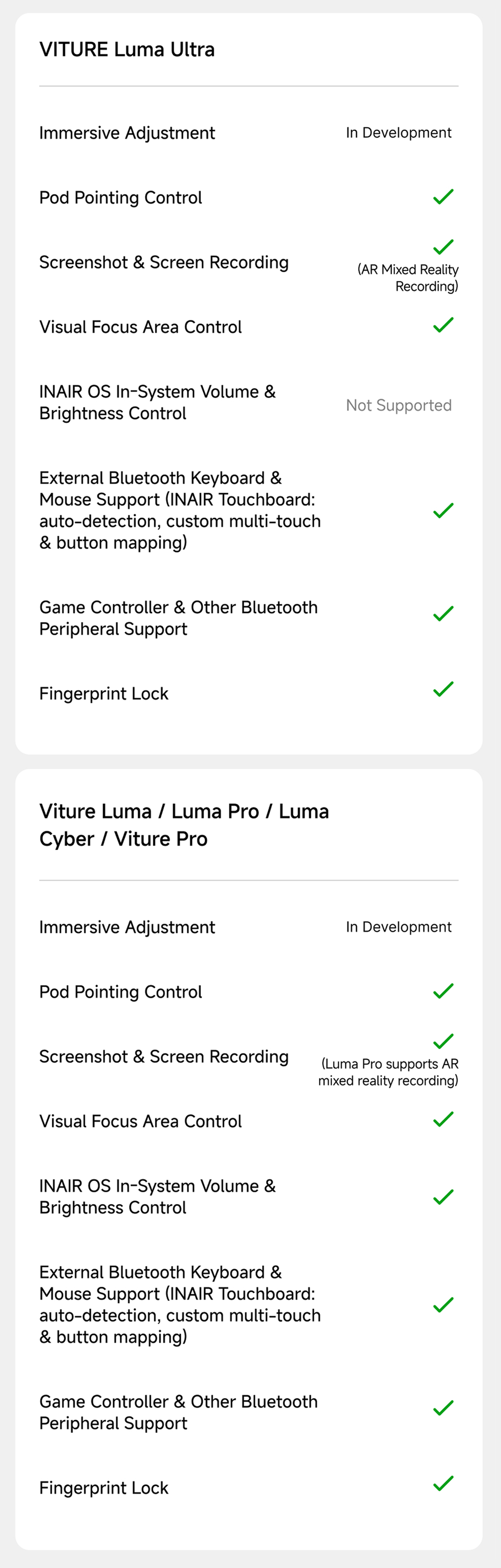Viewport: 501px width, 1568px height.
Task: Click Viture Pro card Volume & Brightness checkmark
Action: 443,1197
